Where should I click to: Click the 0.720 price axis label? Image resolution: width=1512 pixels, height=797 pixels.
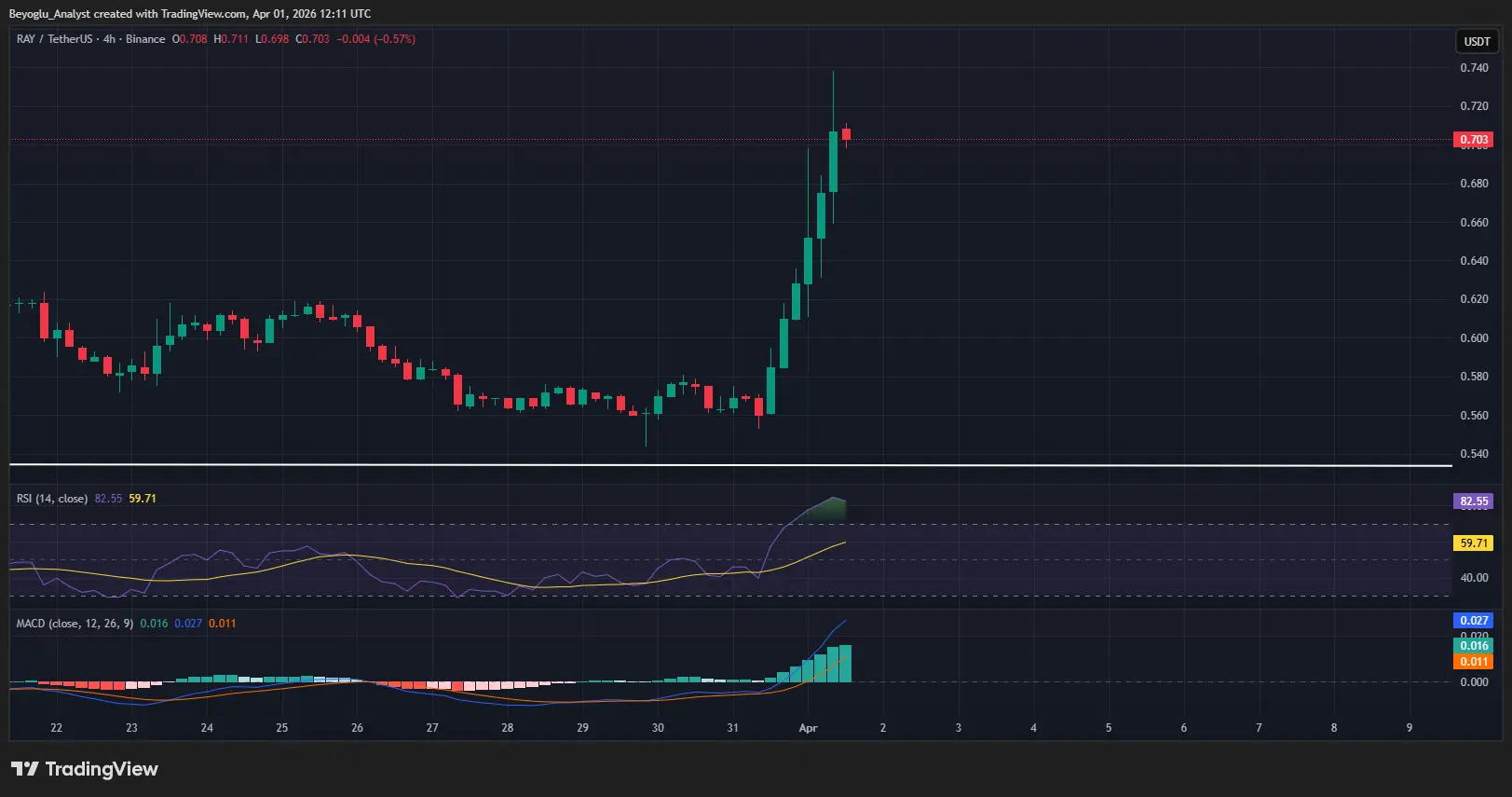(1474, 106)
